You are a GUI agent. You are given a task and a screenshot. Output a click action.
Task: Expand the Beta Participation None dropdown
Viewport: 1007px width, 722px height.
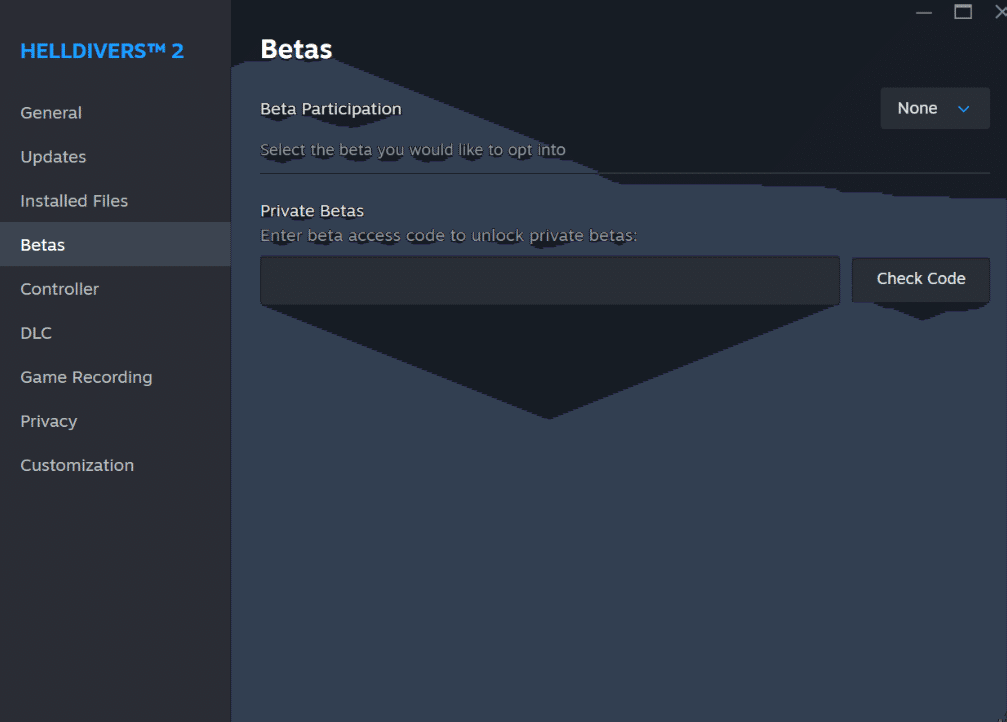click(x=934, y=109)
